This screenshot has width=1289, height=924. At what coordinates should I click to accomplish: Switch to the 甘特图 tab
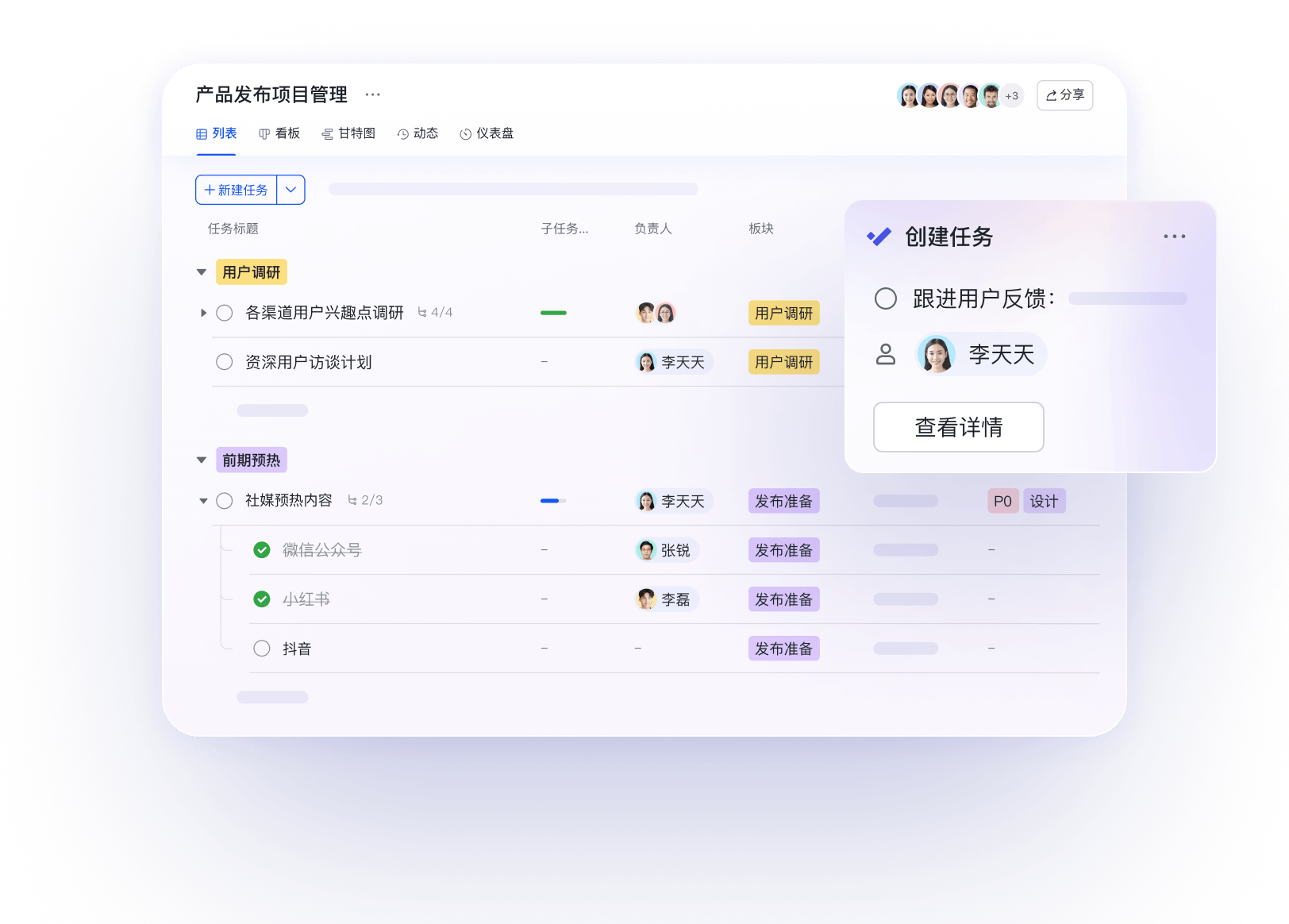click(348, 133)
